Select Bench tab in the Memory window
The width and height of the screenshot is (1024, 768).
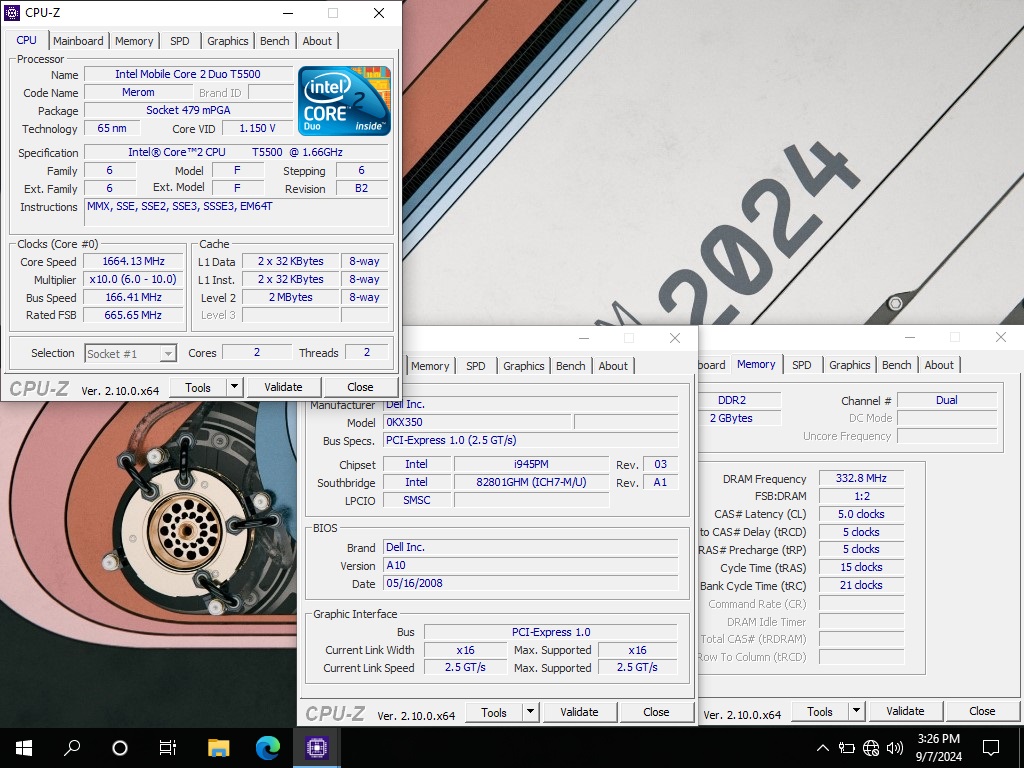(897, 365)
